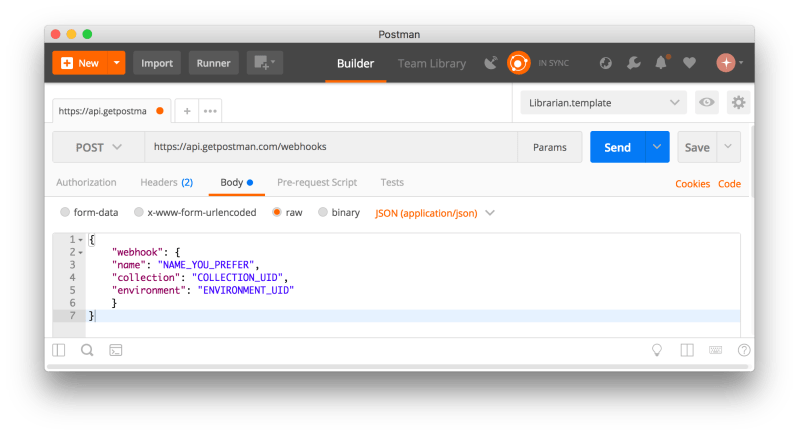Click the horizontal scrollbar at window bottom
Screen dimensions: 799x435
(399, 367)
